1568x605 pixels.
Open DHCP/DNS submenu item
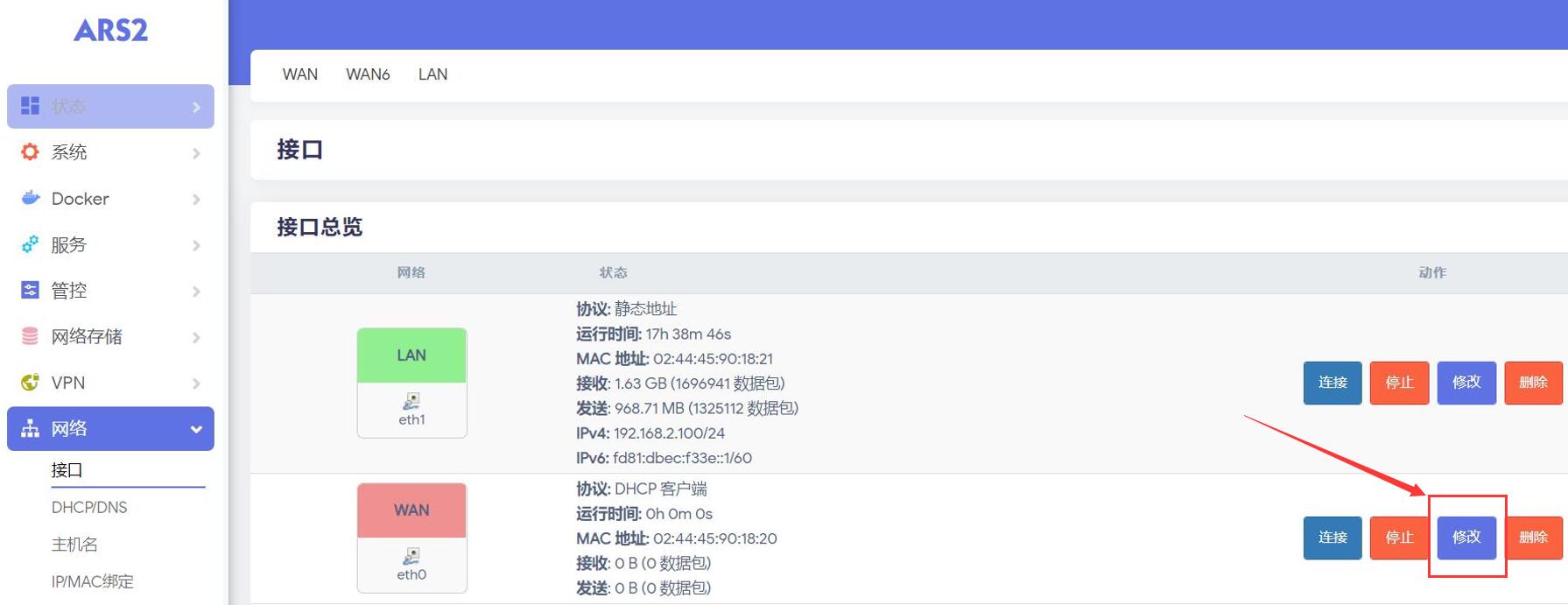point(89,508)
